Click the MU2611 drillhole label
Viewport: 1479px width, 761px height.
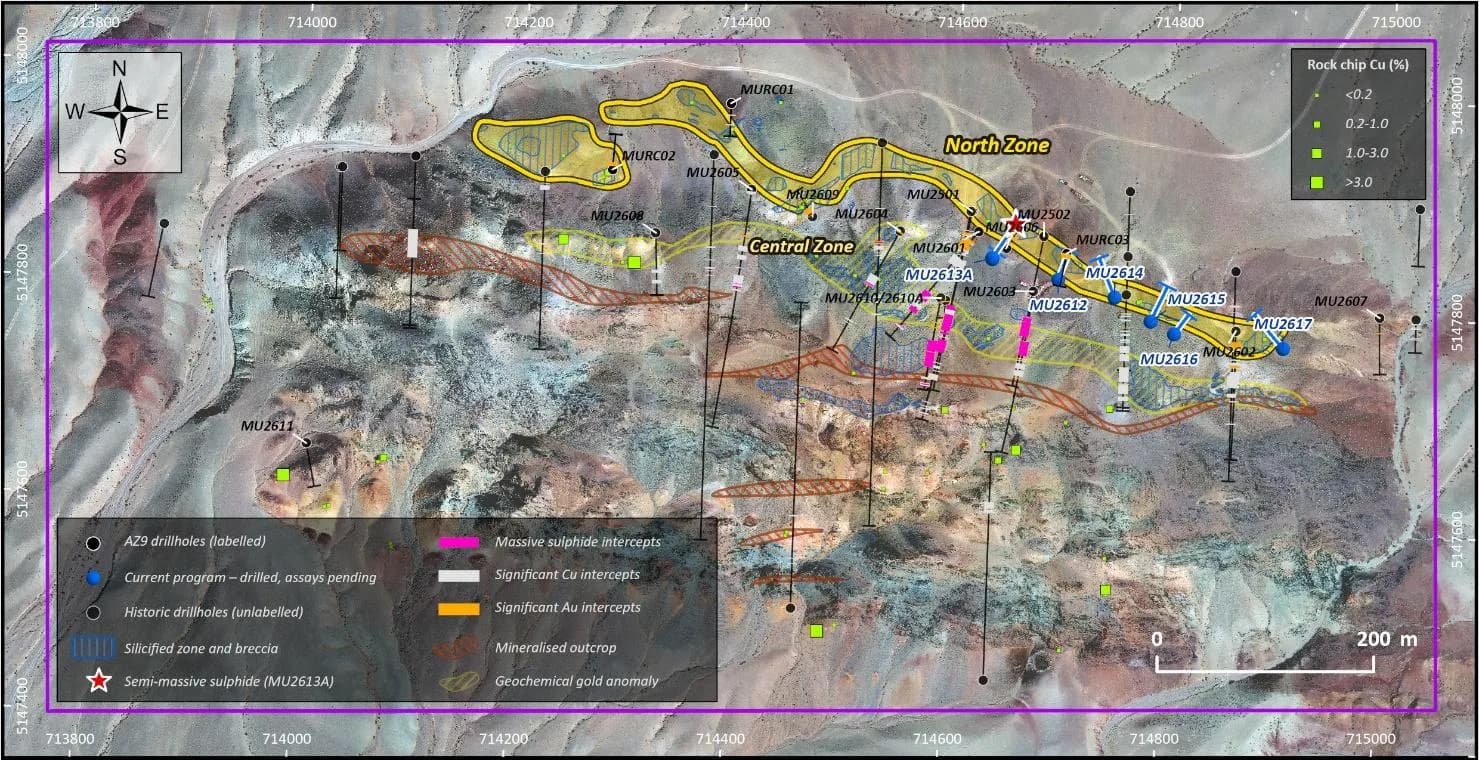[267, 426]
